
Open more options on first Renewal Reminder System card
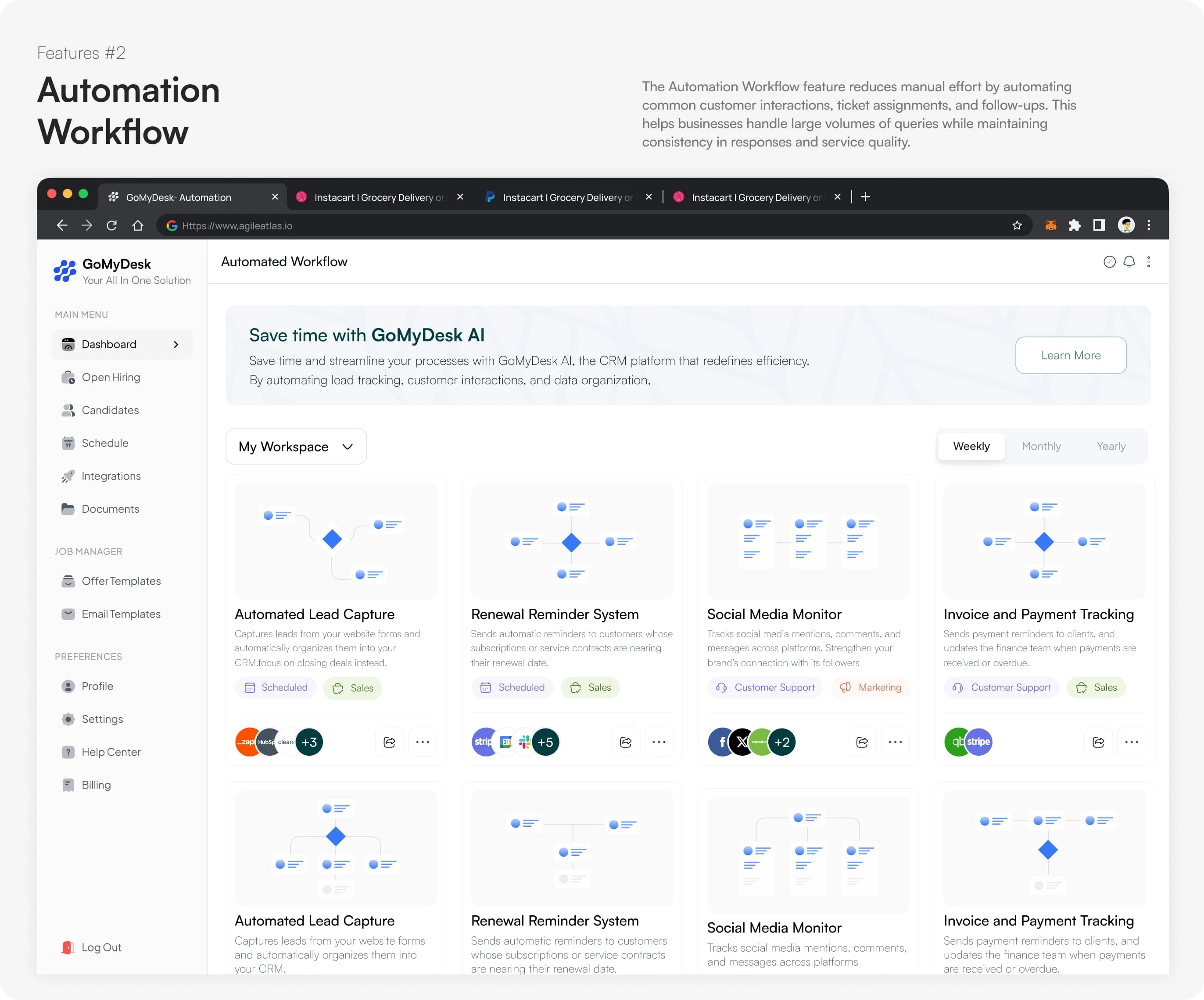pyautogui.click(x=659, y=742)
